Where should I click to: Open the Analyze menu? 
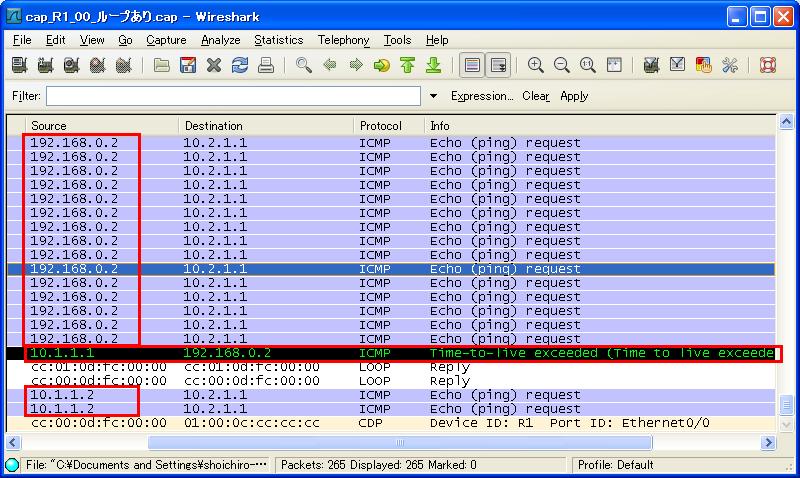click(220, 40)
